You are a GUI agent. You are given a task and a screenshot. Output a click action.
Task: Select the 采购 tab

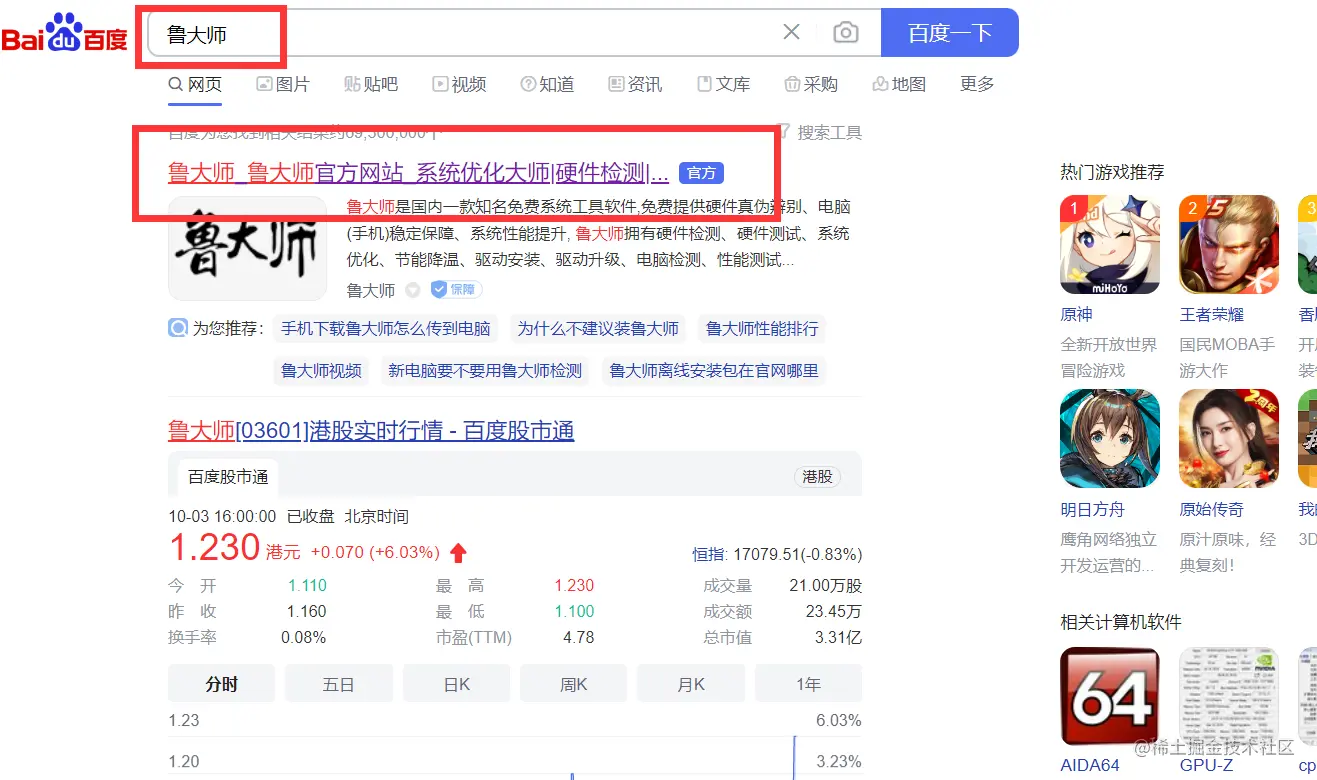(811, 85)
